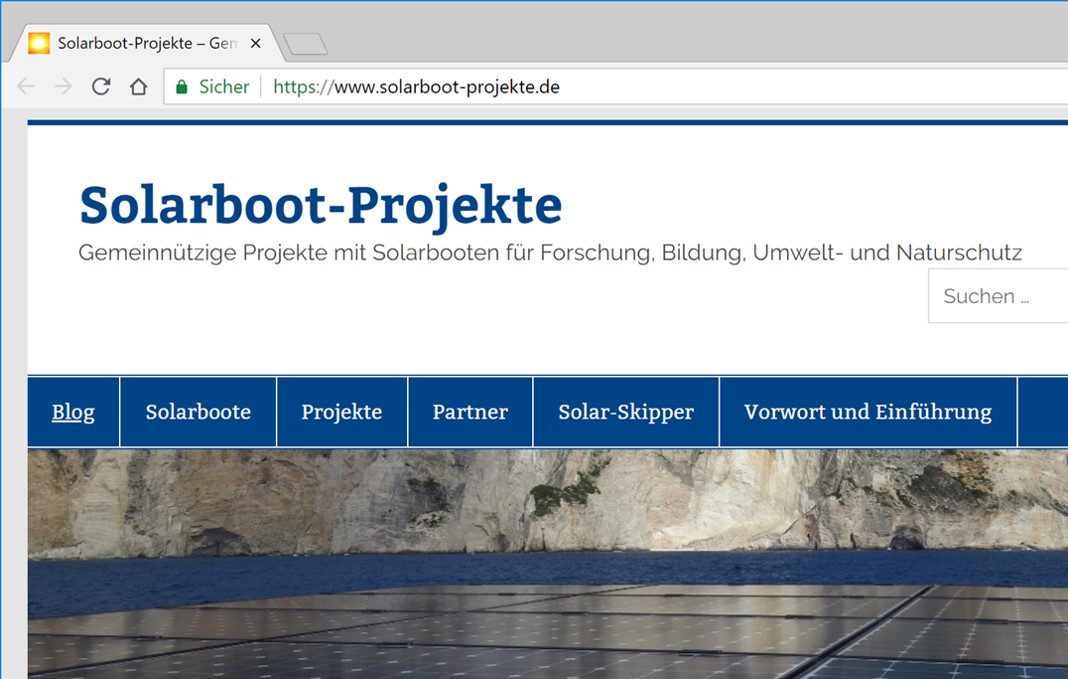Close the Solarboot-Projekte tab
1068x679 pixels.
[256, 44]
